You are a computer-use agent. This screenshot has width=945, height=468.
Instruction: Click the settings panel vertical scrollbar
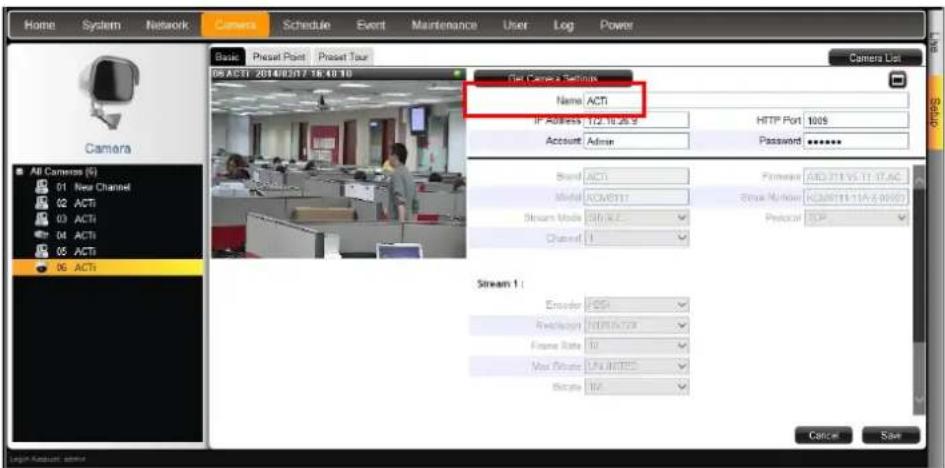pyautogui.click(x=918, y=289)
